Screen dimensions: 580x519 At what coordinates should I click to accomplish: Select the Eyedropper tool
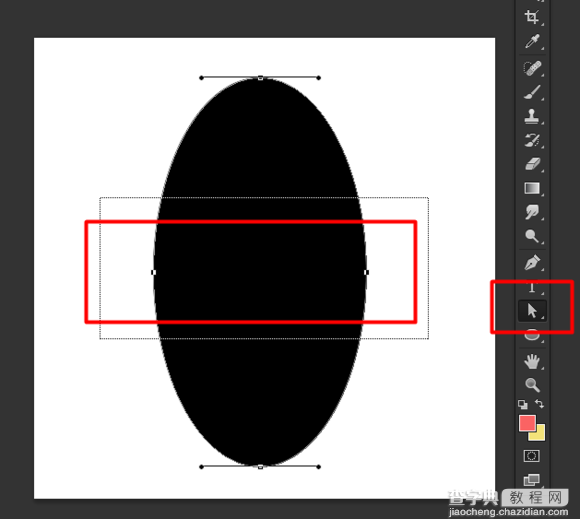(532, 41)
